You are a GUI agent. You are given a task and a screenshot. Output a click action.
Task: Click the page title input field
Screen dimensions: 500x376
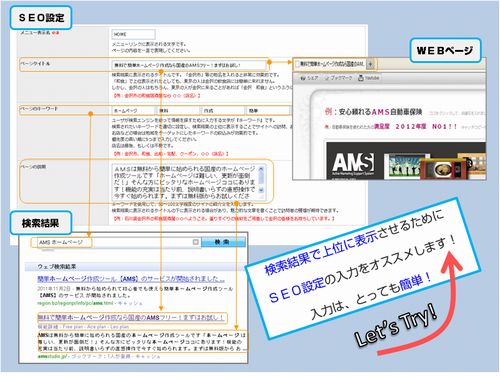pyautogui.click(x=189, y=65)
